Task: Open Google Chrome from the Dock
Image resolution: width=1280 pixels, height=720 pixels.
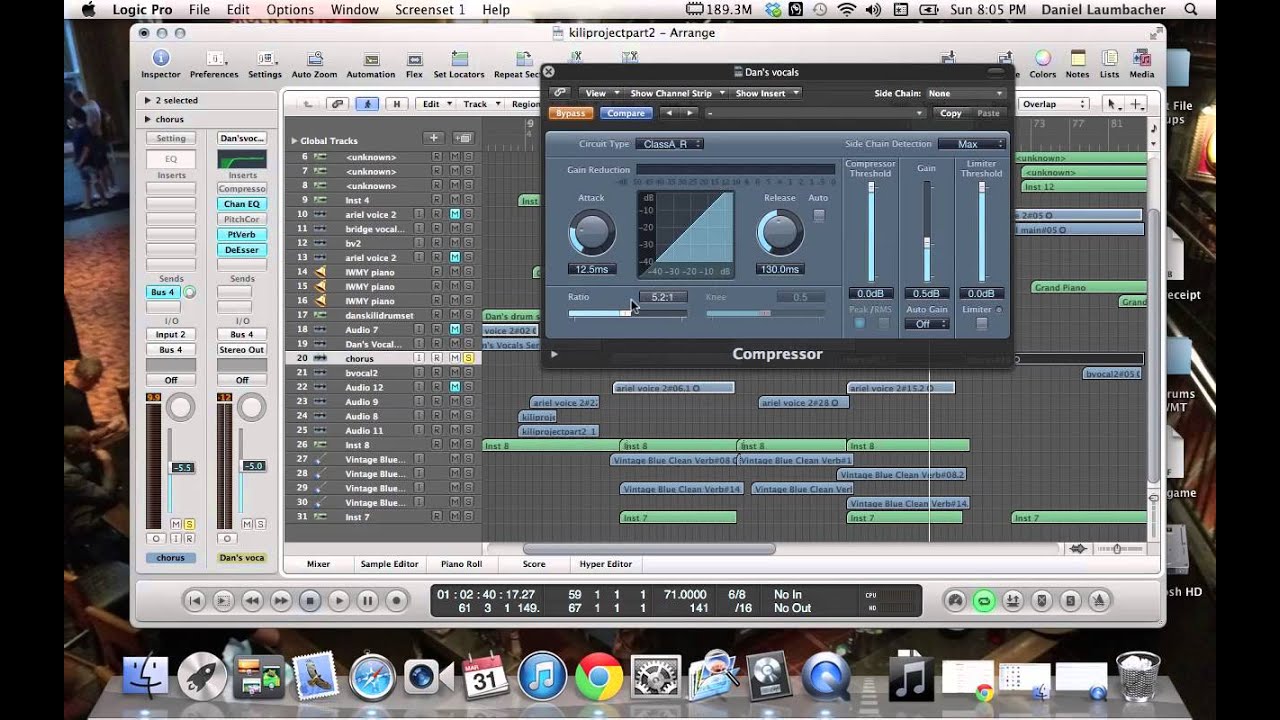Action: (x=599, y=677)
